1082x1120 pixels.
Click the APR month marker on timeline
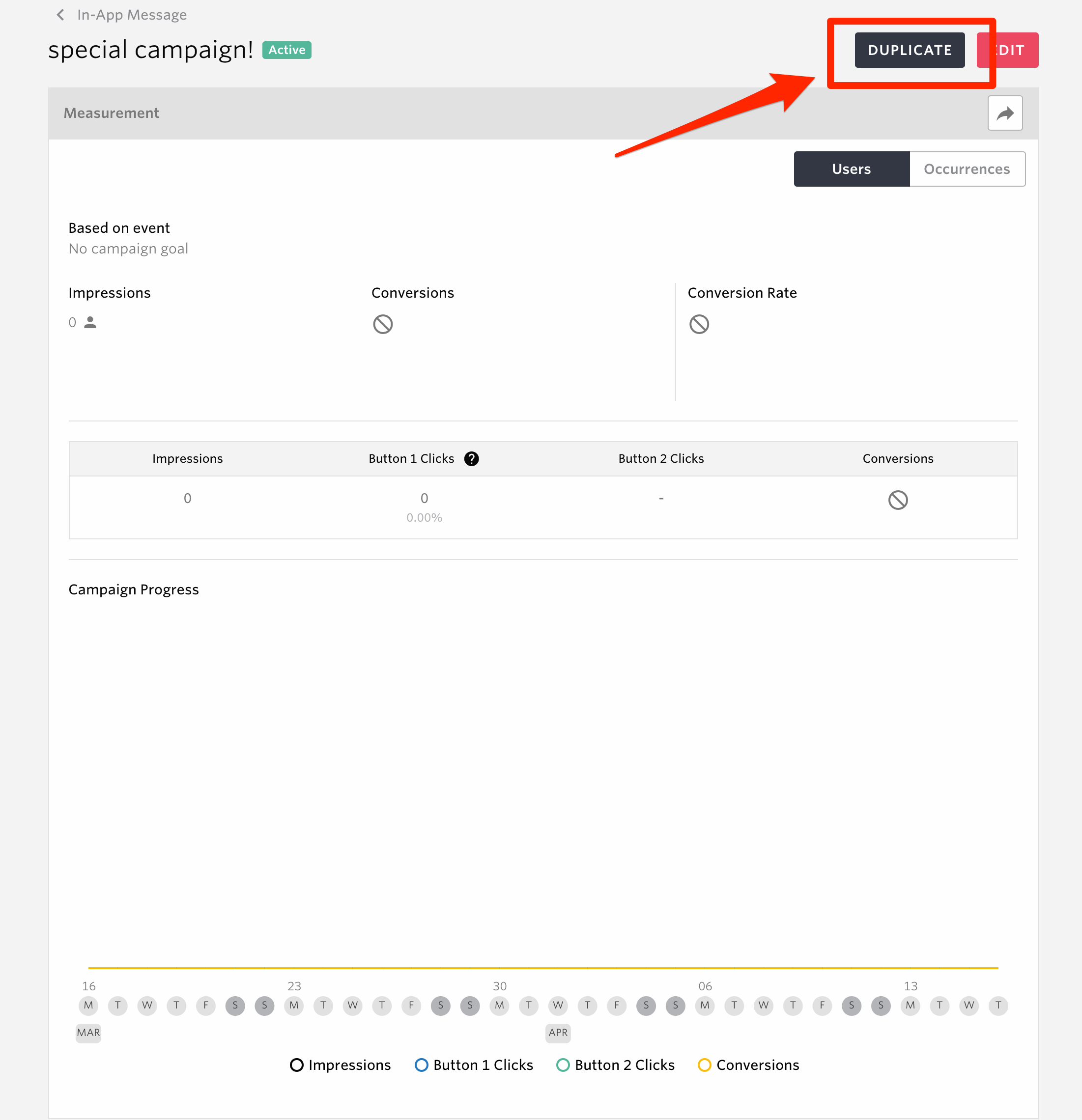tap(558, 1033)
